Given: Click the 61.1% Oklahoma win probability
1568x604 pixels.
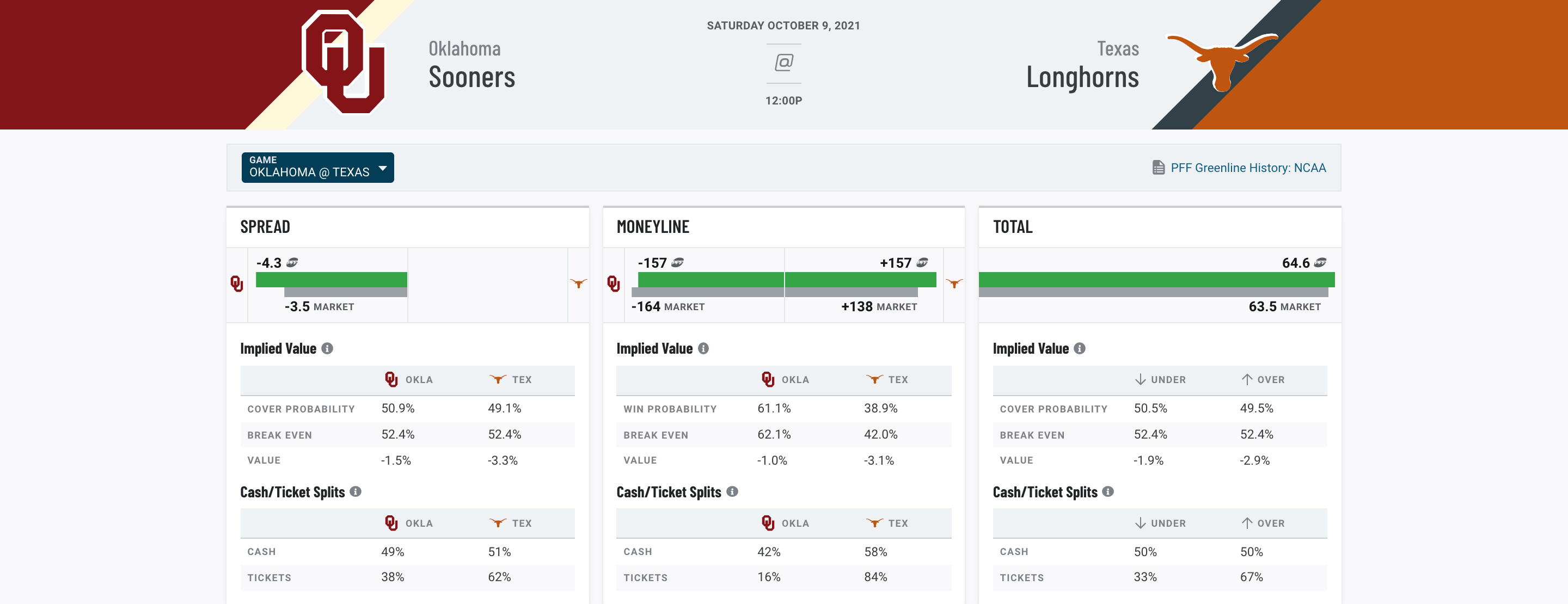Looking at the screenshot, I should (x=774, y=408).
